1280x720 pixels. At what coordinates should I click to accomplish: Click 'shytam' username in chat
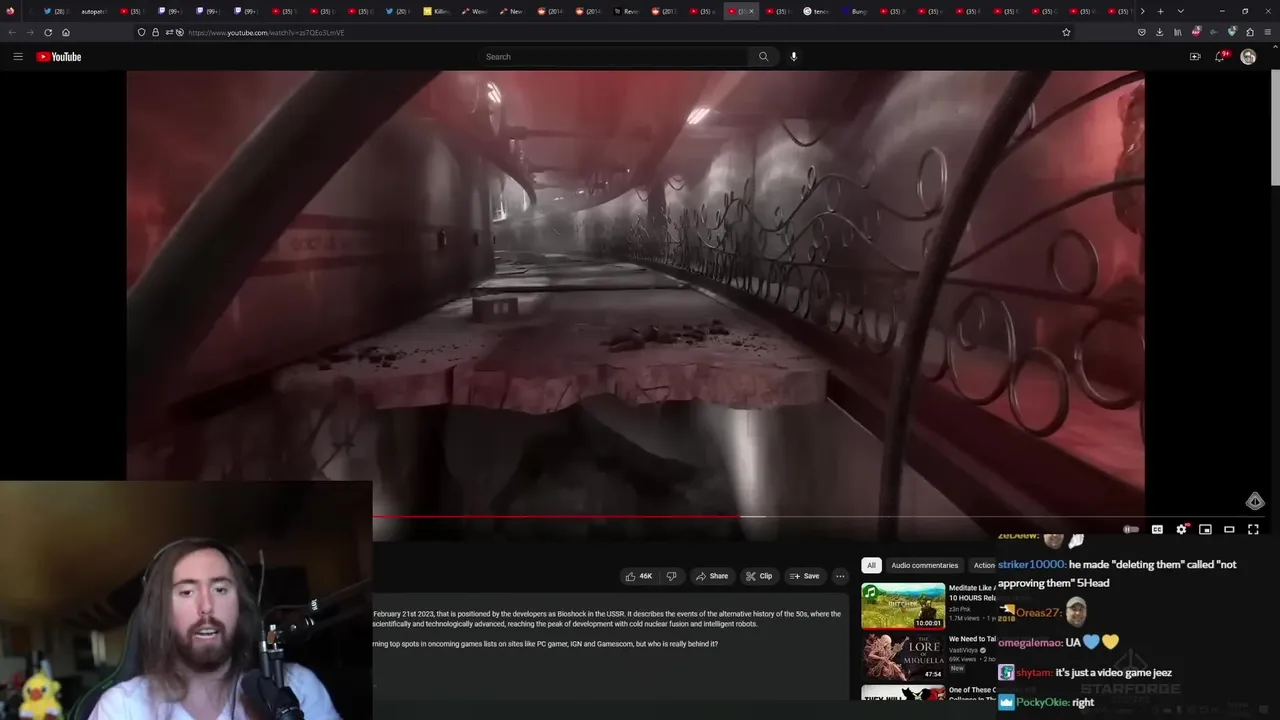(1034, 673)
